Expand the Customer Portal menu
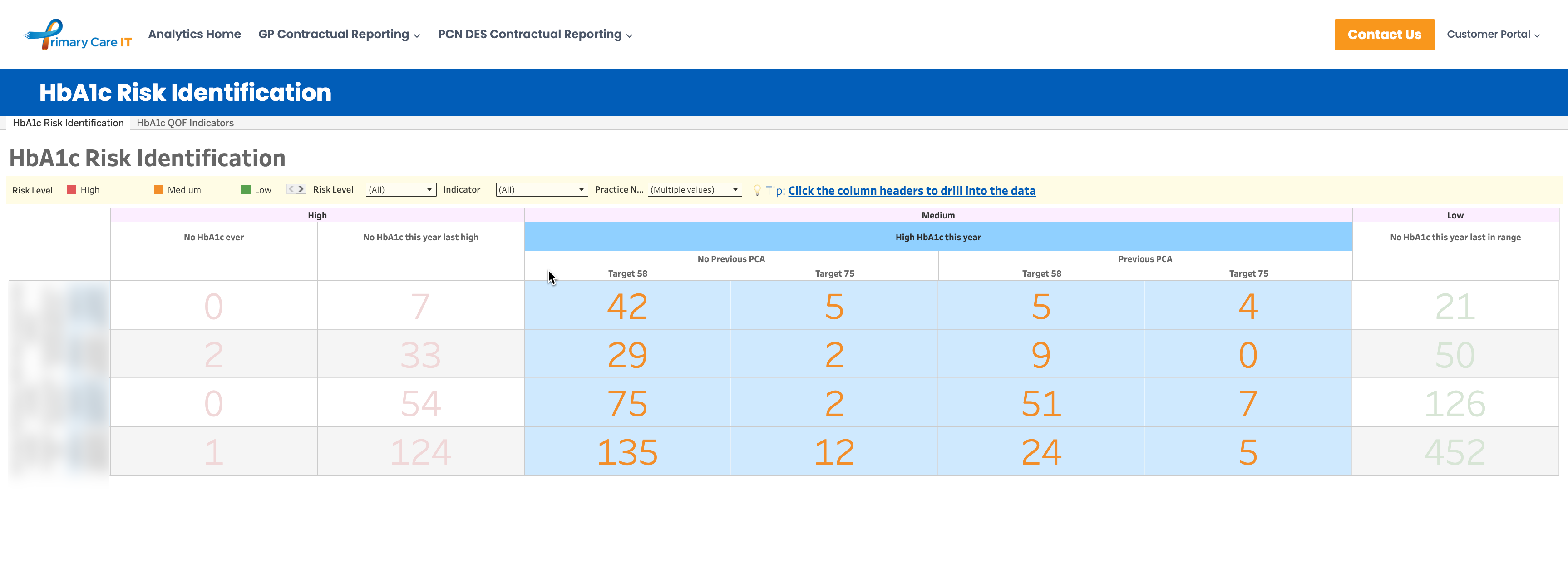The width and height of the screenshot is (1568, 575). coord(1493,35)
